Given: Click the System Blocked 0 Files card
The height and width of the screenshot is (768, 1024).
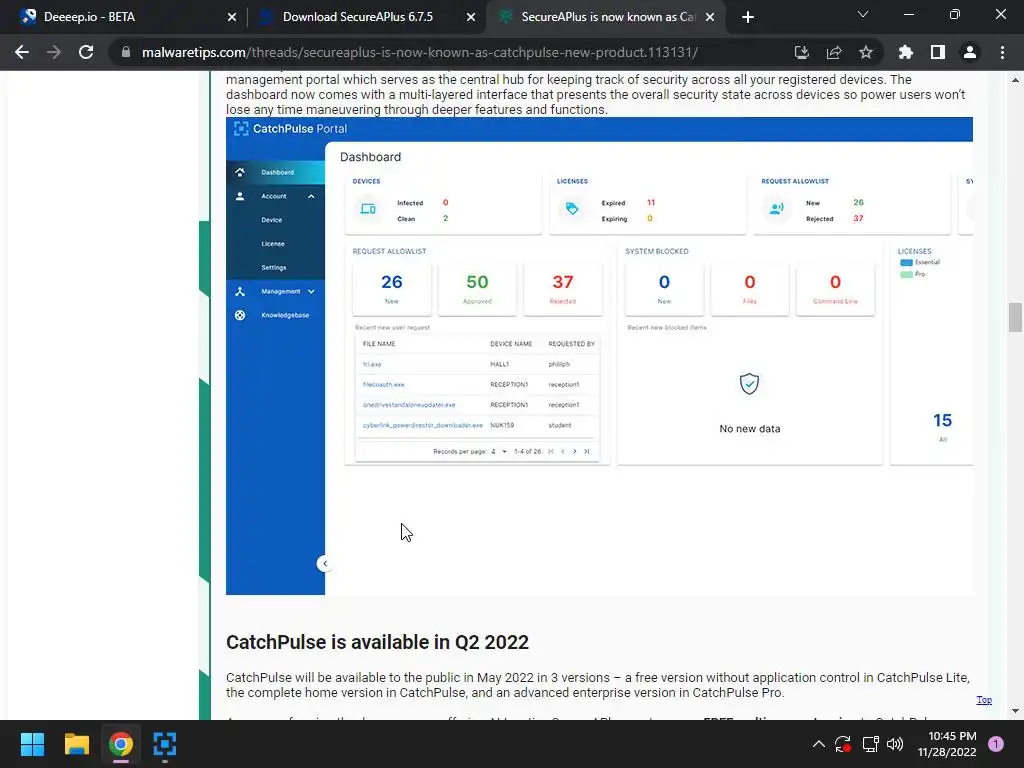Looking at the screenshot, I should (x=750, y=289).
